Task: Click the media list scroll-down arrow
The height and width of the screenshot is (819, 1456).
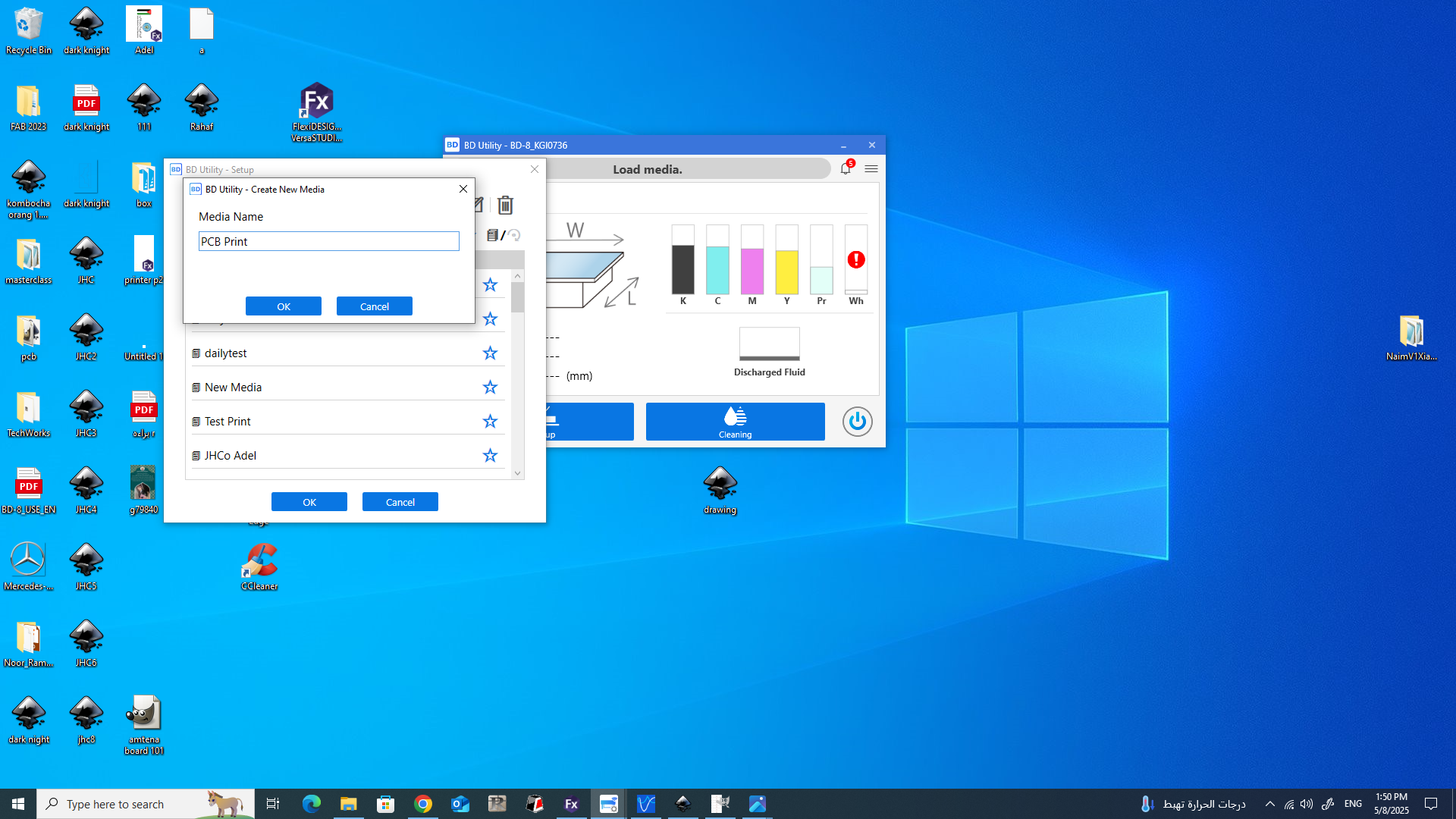Action: 517,473
